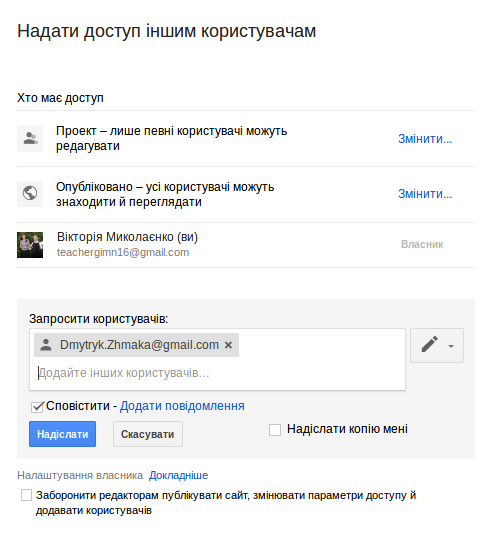Click Змінити for the Проект row
This screenshot has height=556, width=489.
[x=425, y=139]
